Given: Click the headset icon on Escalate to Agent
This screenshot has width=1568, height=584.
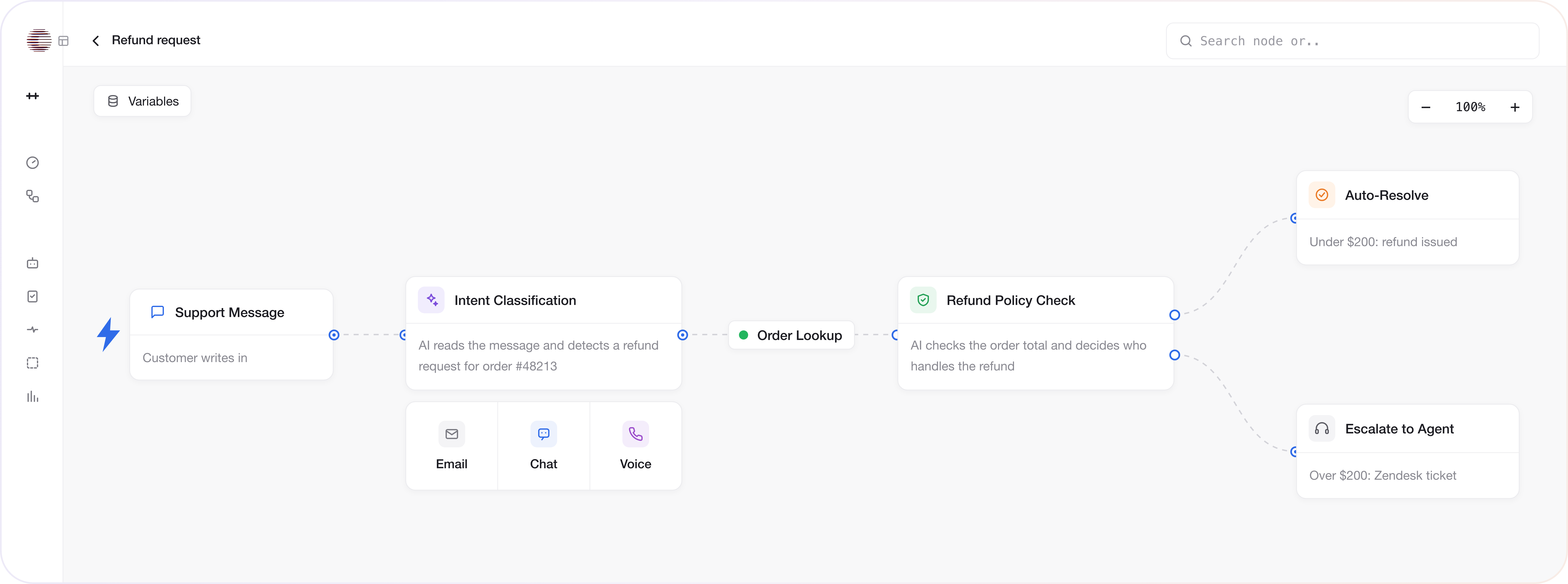Looking at the screenshot, I should tap(1322, 429).
